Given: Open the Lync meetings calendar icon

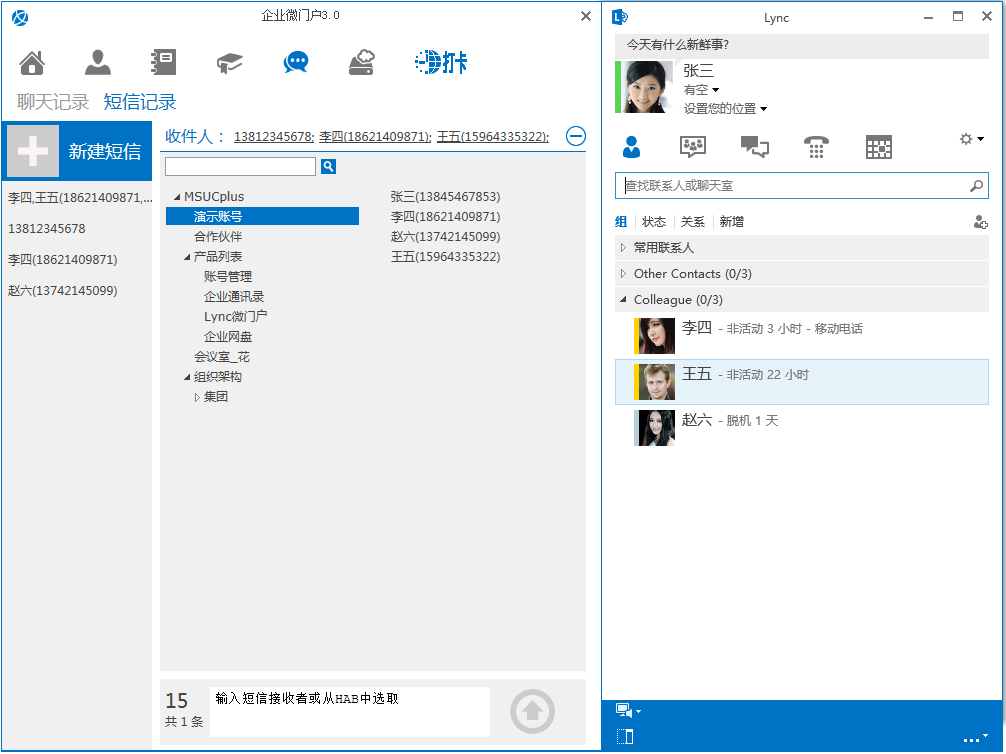Looking at the screenshot, I should 878,147.
